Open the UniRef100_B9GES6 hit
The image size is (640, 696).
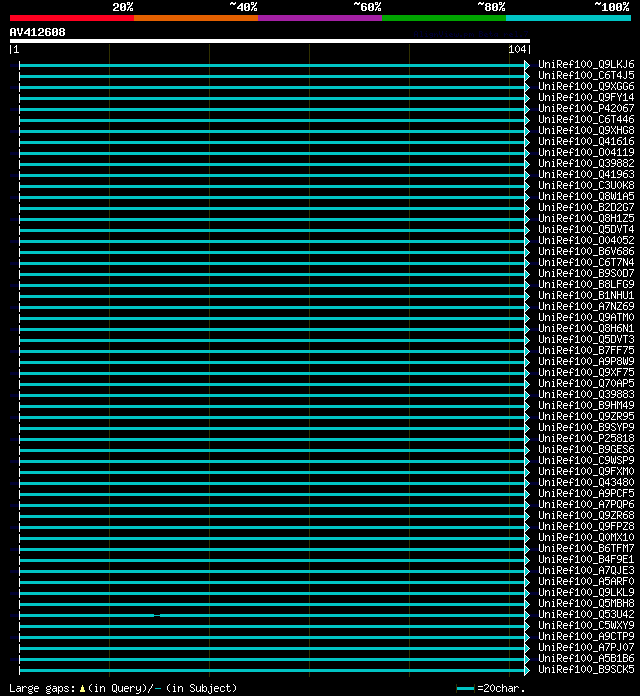click(586, 450)
